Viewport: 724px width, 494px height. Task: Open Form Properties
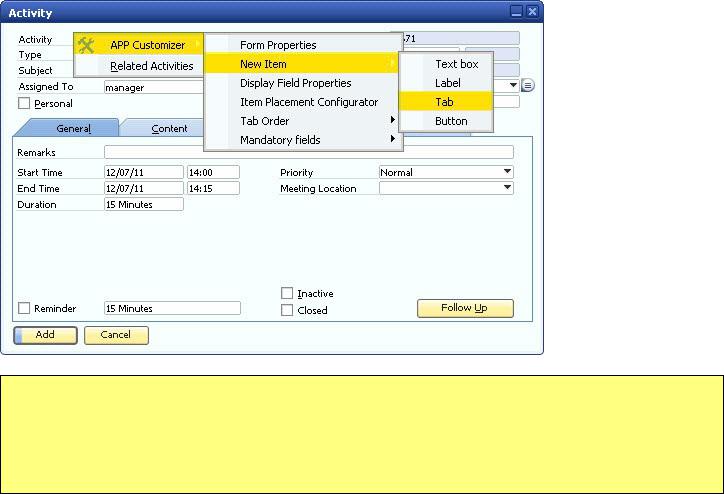pyautogui.click(x=303, y=45)
